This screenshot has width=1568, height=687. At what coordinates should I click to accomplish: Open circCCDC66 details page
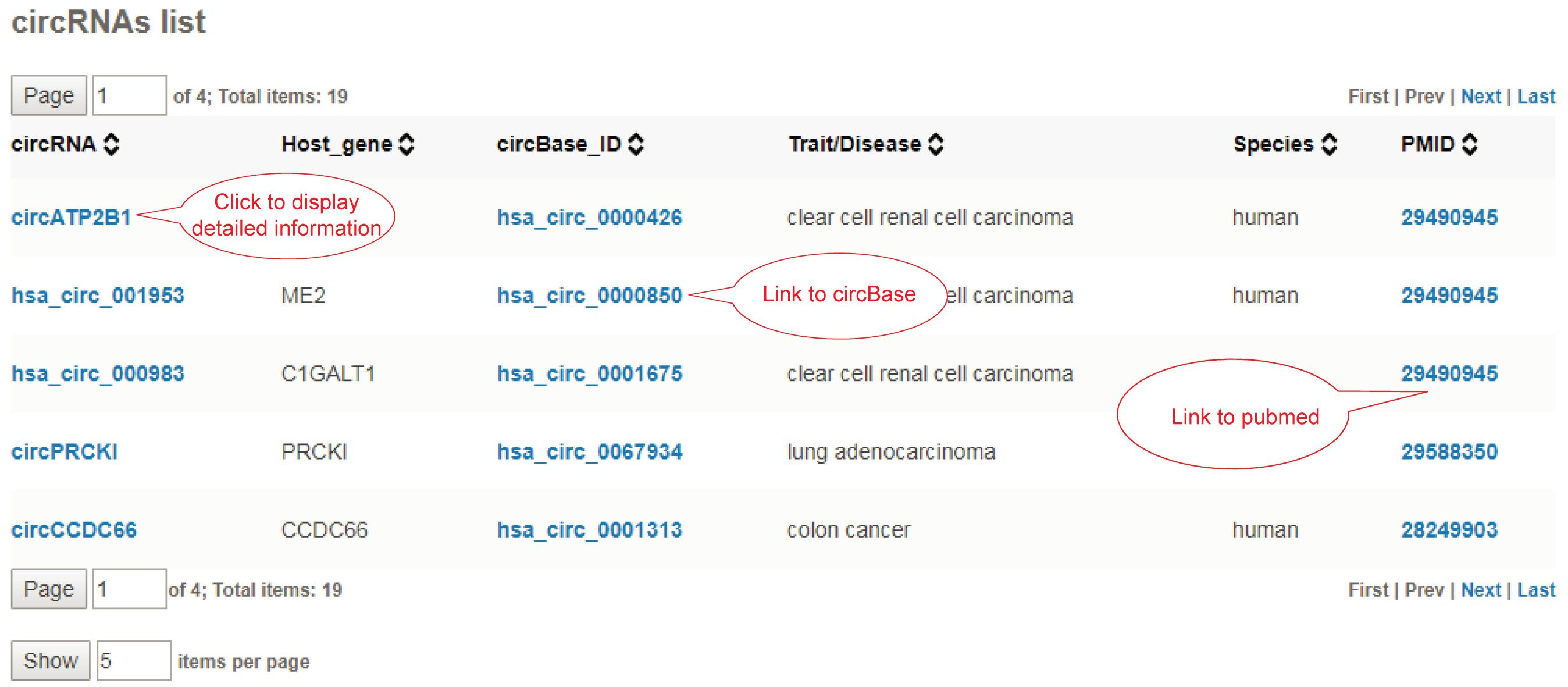[74, 529]
